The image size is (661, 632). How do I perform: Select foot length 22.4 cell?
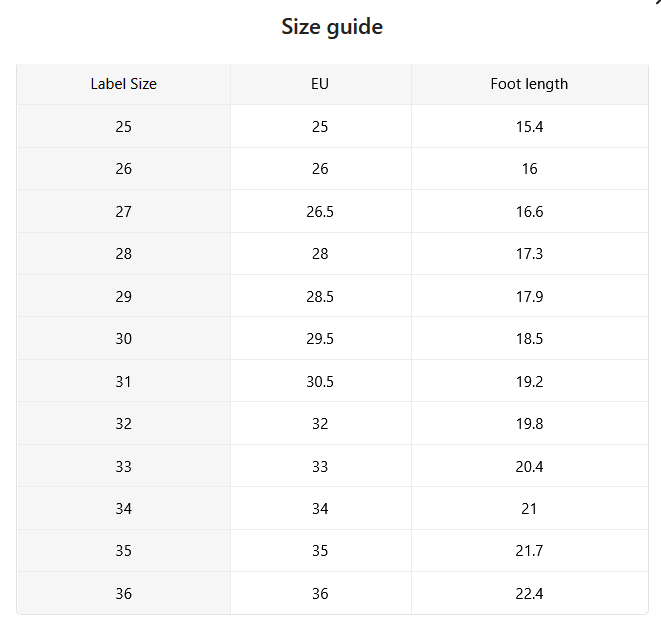529,594
